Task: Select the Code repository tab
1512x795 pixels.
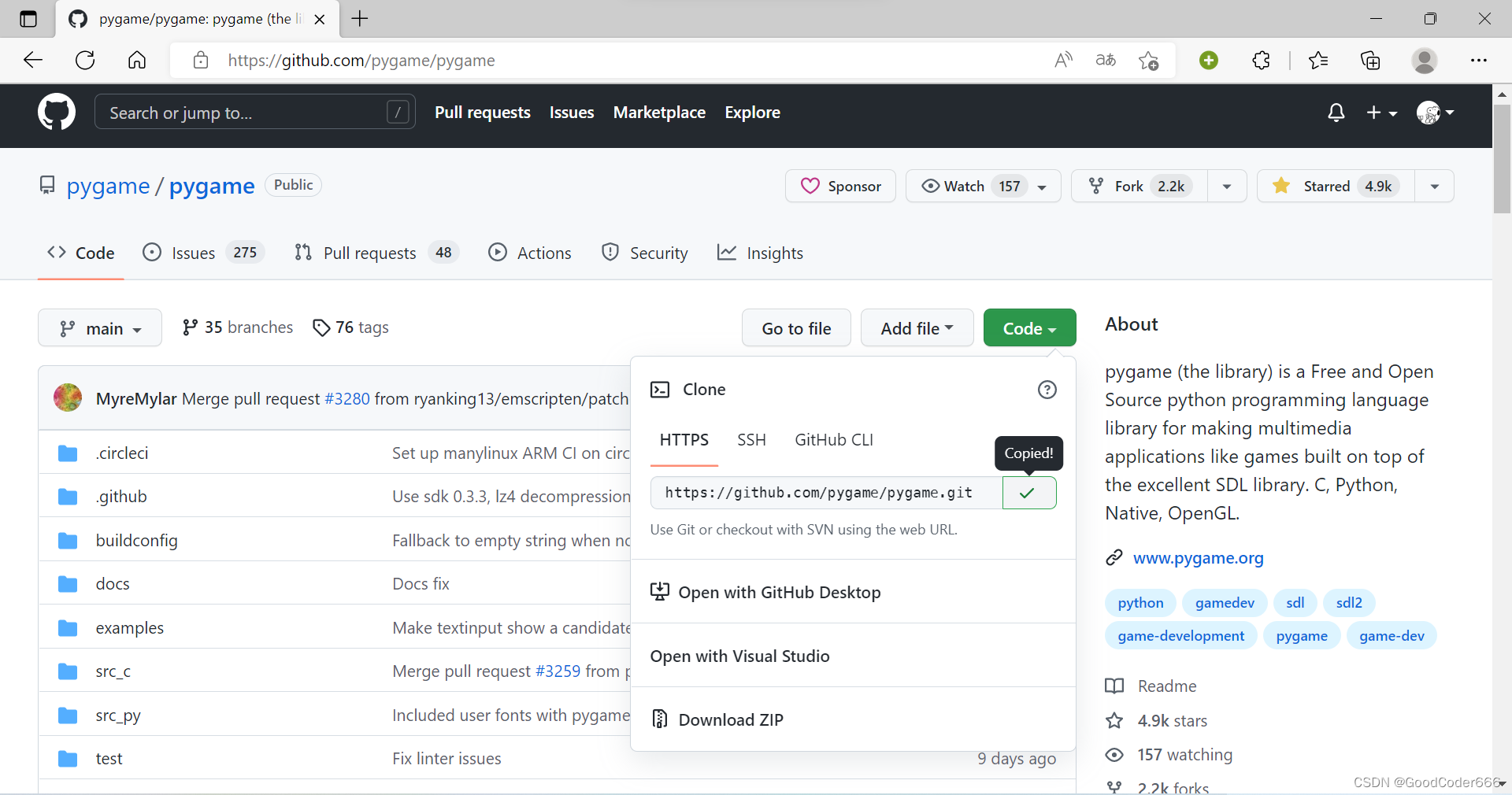Action: [x=81, y=253]
